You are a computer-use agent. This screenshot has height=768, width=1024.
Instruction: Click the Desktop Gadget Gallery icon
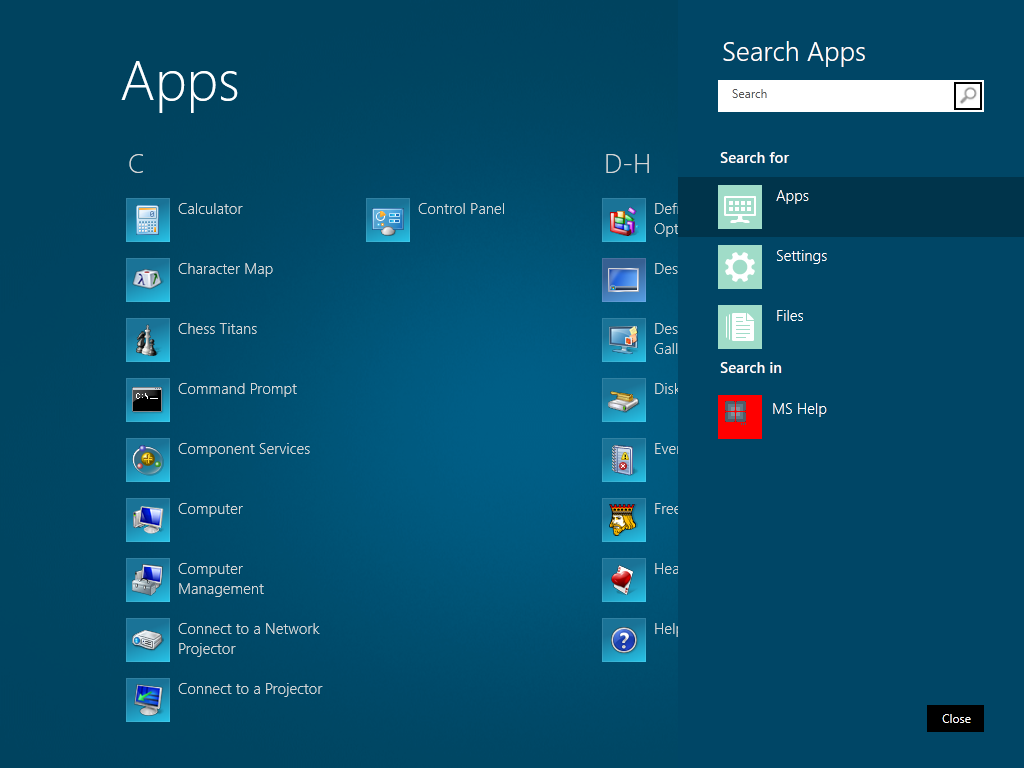coord(624,340)
